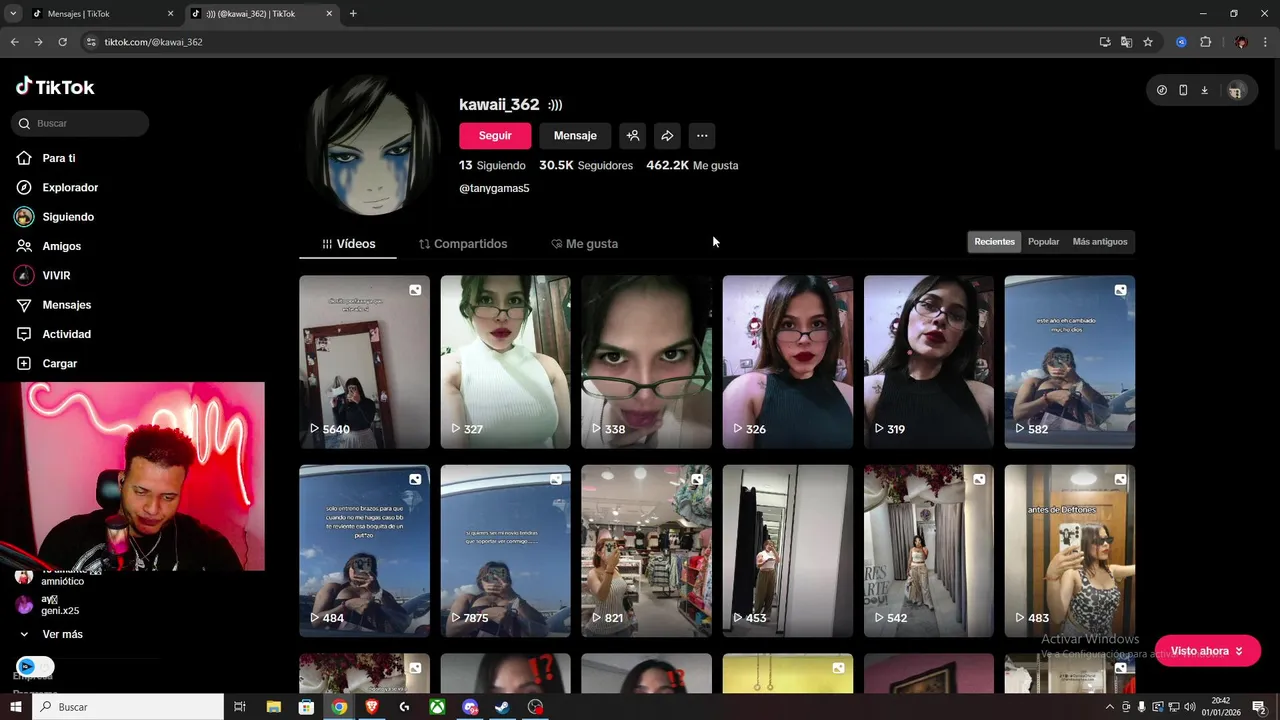Switch to the Compartidos tab
Viewport: 1280px width, 720px height.
pyautogui.click(x=463, y=244)
